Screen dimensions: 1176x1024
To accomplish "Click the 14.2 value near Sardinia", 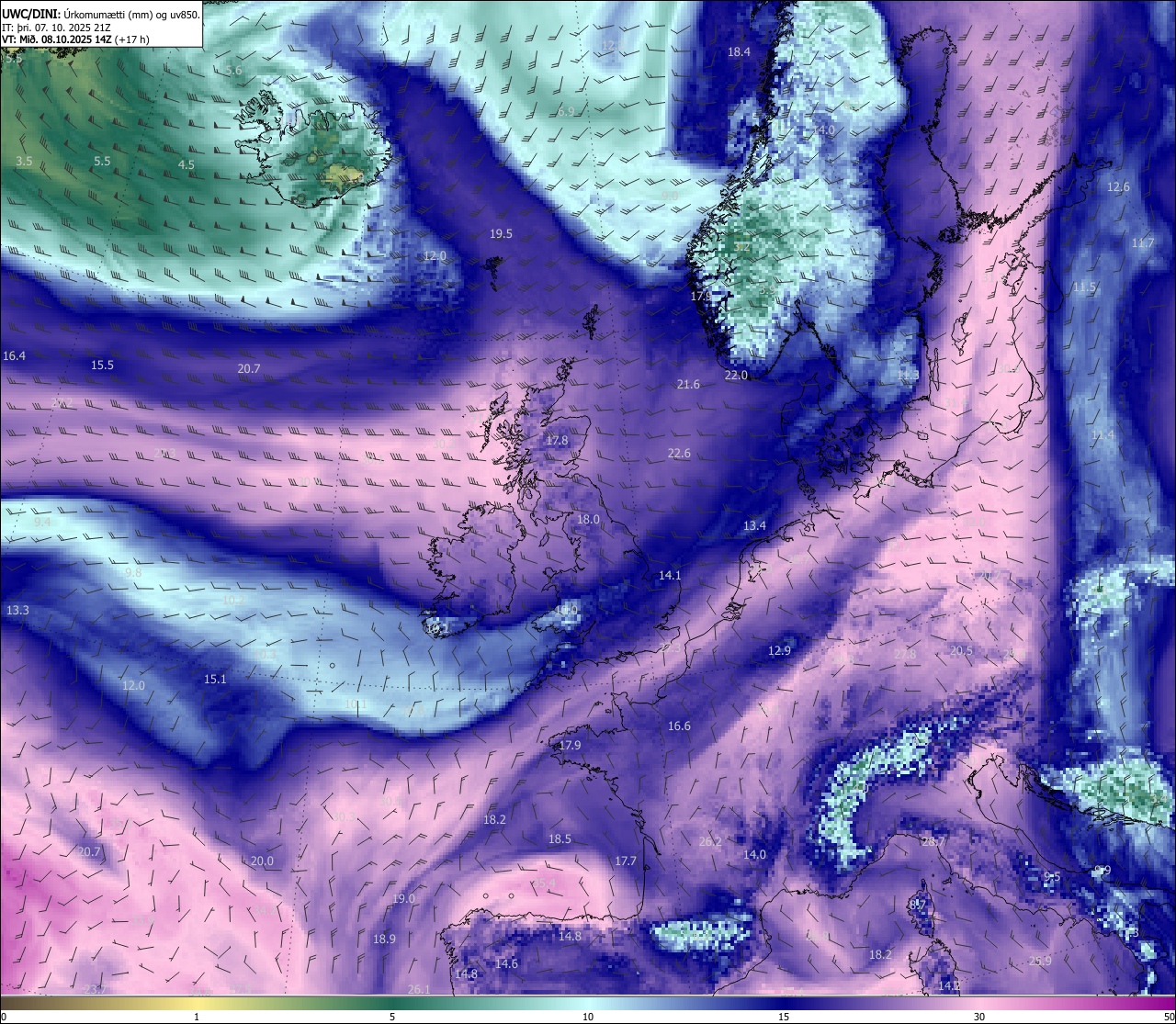I will point(949,985).
